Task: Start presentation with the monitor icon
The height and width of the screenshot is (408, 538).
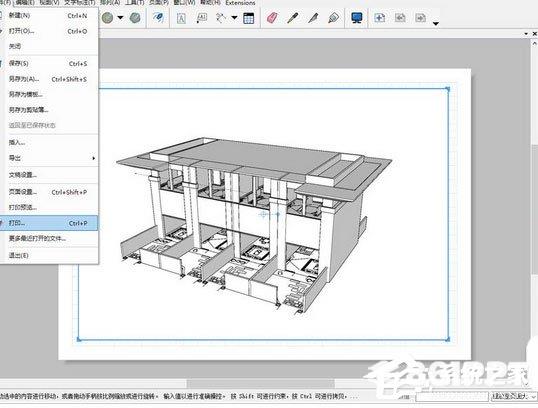Action: pyautogui.click(x=357, y=17)
